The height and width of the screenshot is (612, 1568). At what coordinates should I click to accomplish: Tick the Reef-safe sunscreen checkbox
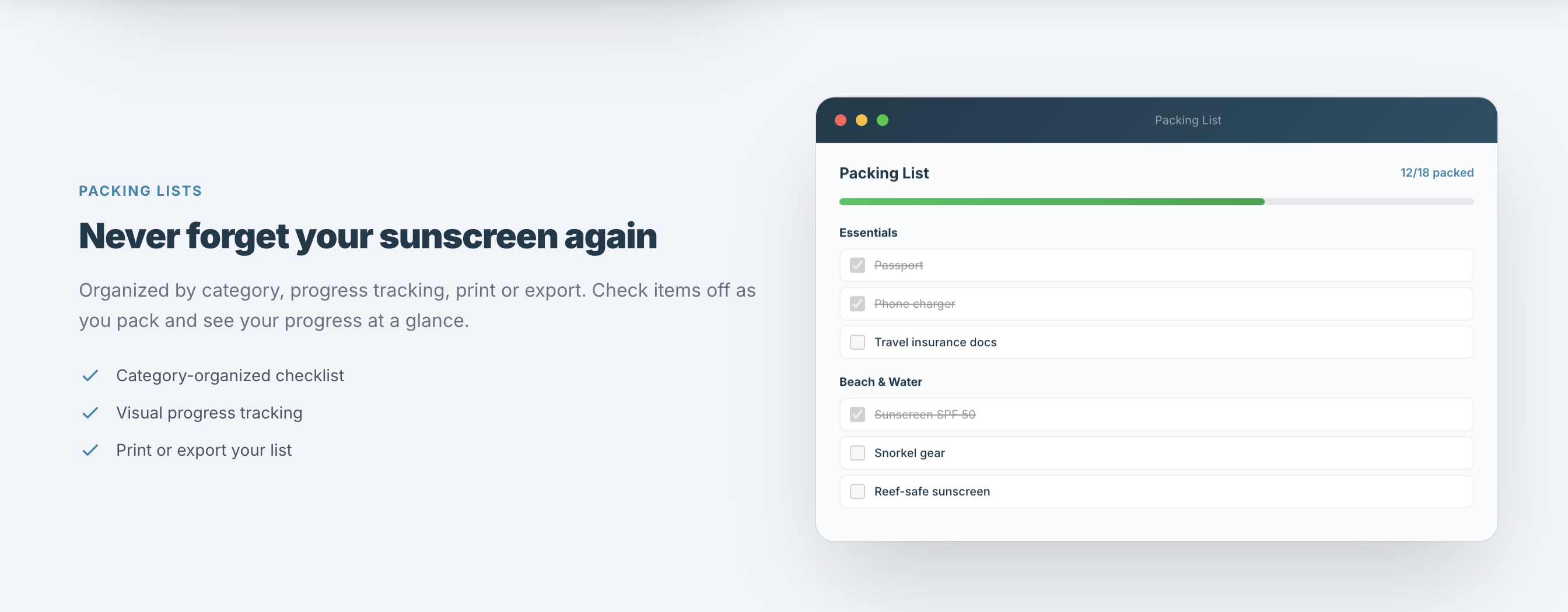pos(857,491)
